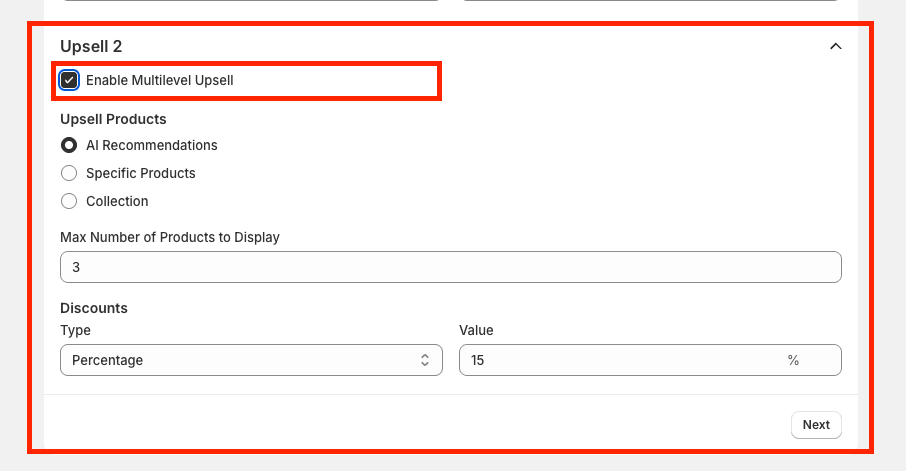Choose the Specific Products radio option
Viewport: 906px width, 471px height.
(69, 173)
